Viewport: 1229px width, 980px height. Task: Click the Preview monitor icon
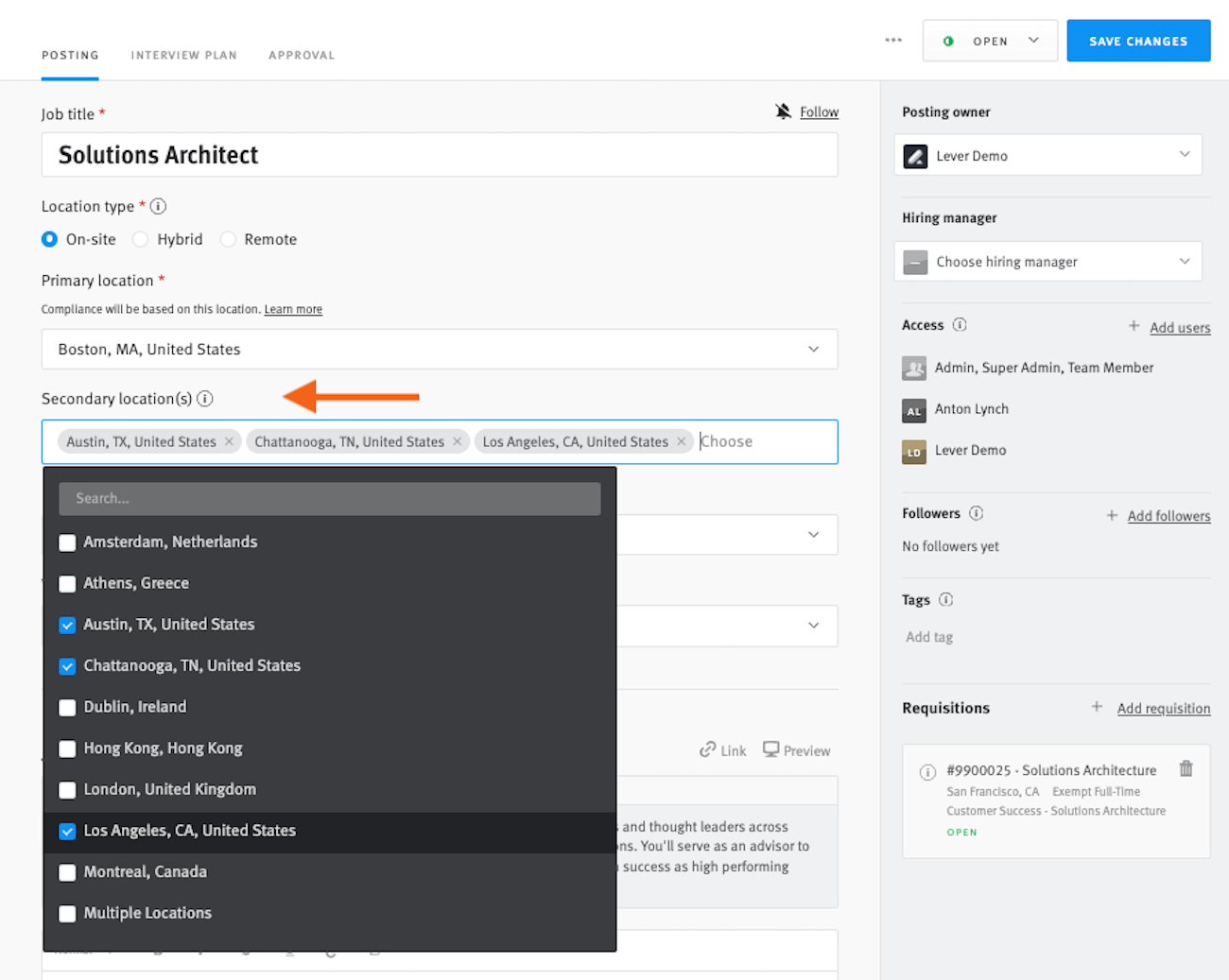[771, 749]
